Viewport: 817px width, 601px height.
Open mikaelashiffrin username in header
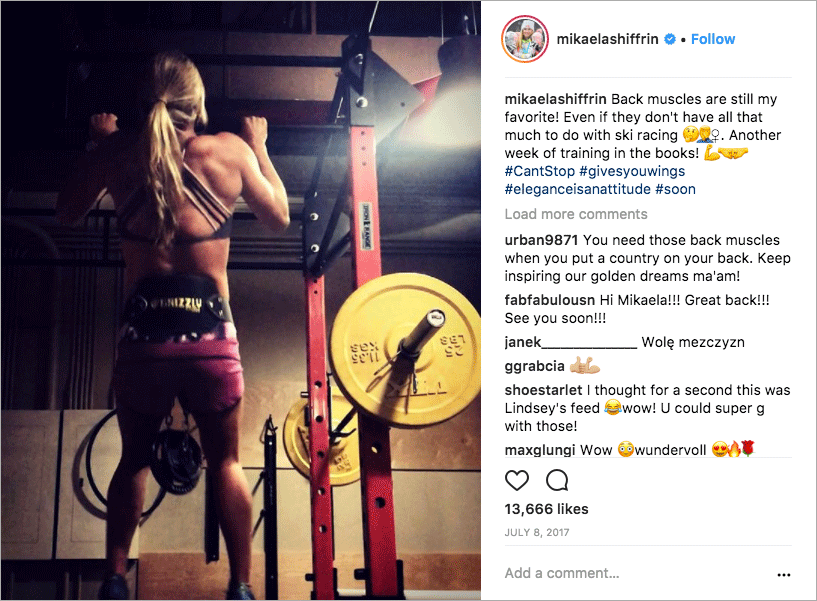tap(608, 39)
